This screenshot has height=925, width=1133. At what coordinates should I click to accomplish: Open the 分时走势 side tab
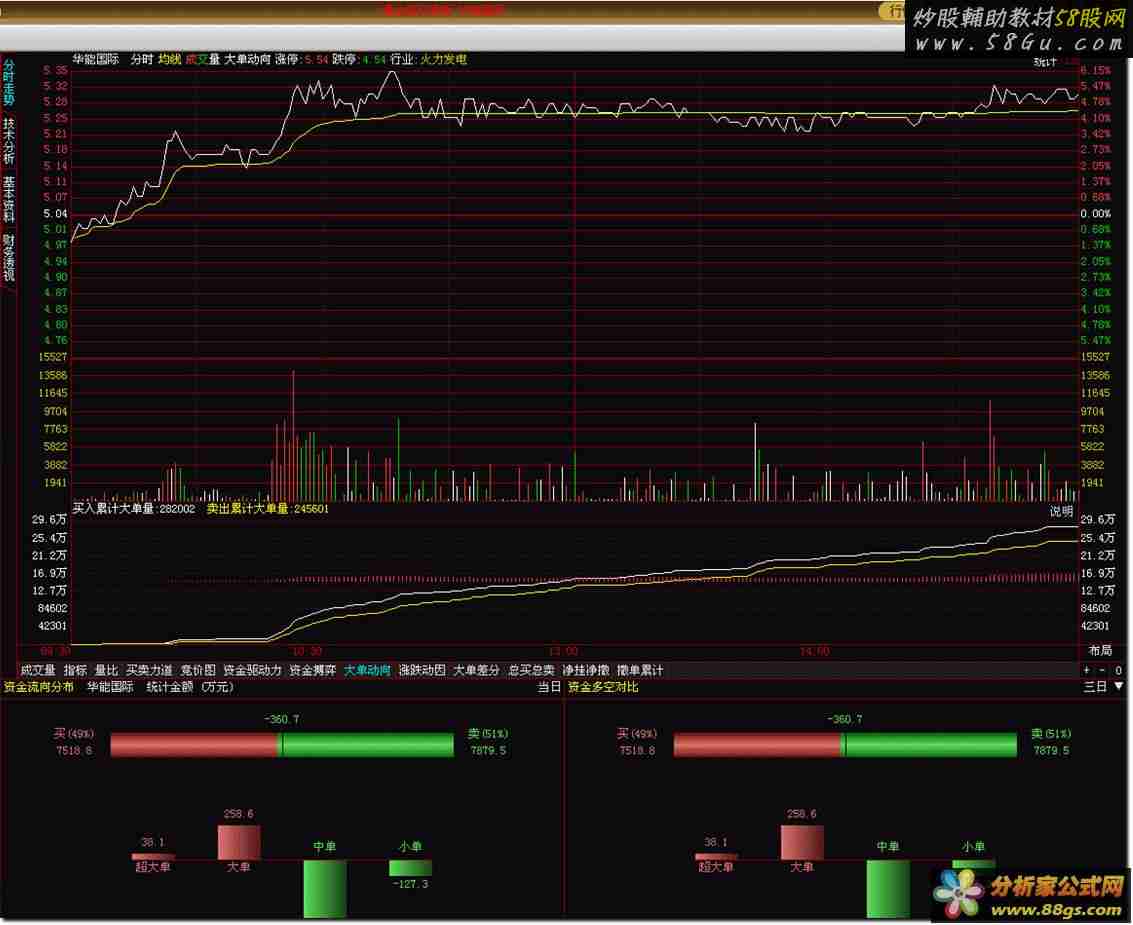[x=9, y=82]
